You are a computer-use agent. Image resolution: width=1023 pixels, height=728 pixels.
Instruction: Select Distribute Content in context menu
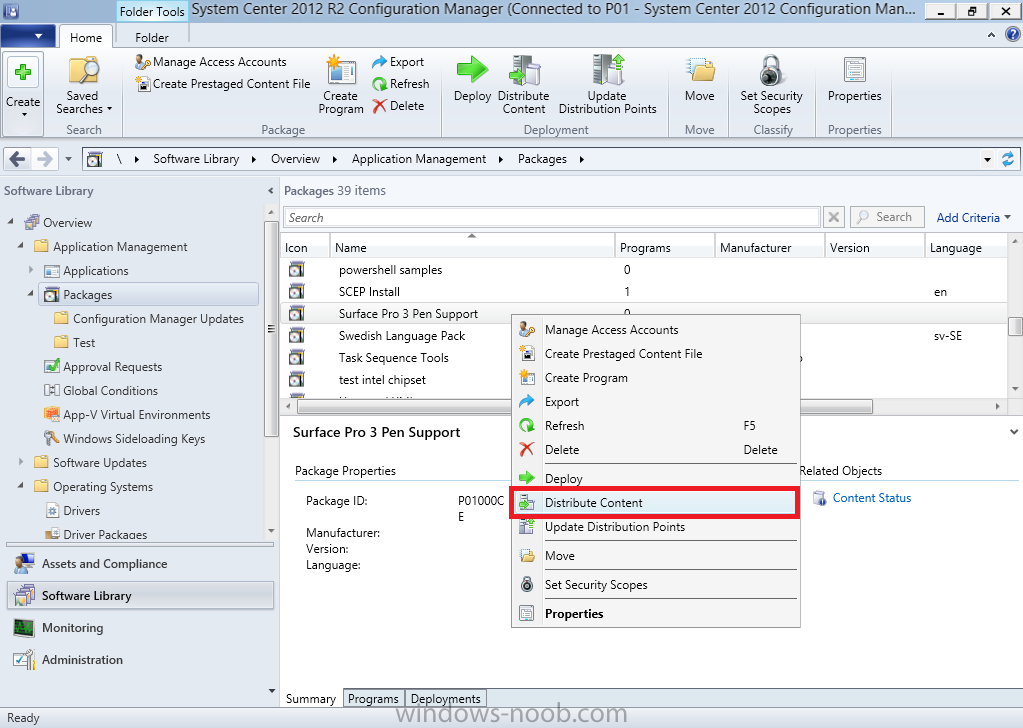point(654,503)
